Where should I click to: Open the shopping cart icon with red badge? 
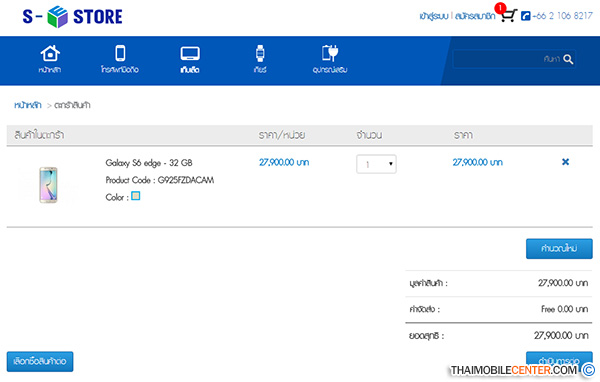[508, 15]
